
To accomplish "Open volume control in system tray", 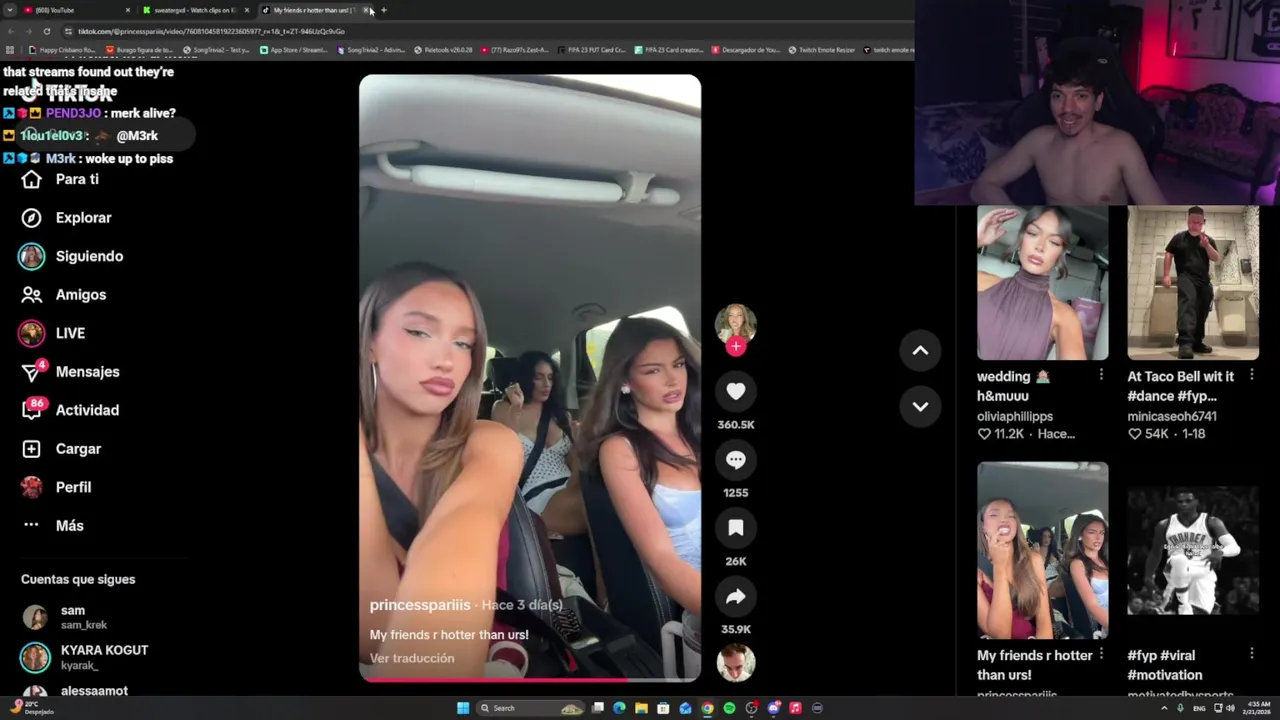I will [1230, 708].
